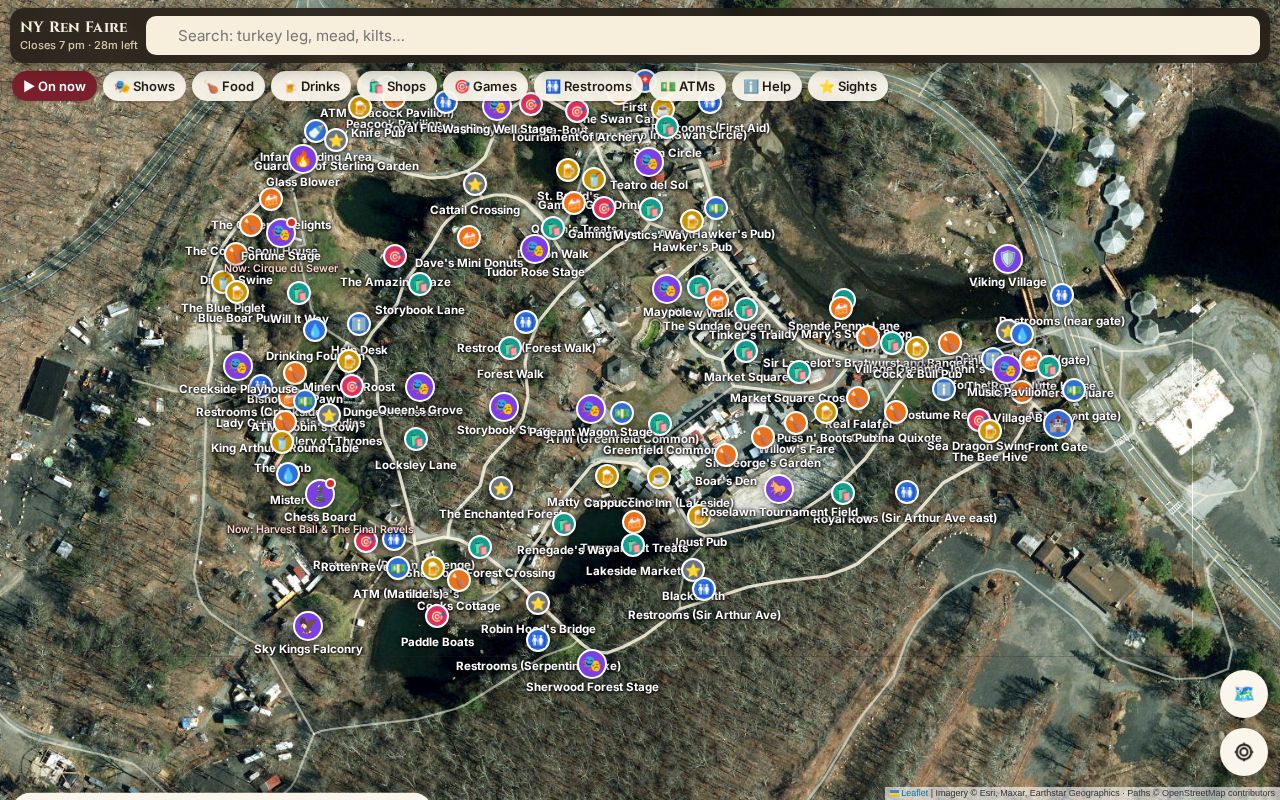The height and width of the screenshot is (800, 1280).
Task: Select the Chess Board marker
Action: (x=320, y=494)
